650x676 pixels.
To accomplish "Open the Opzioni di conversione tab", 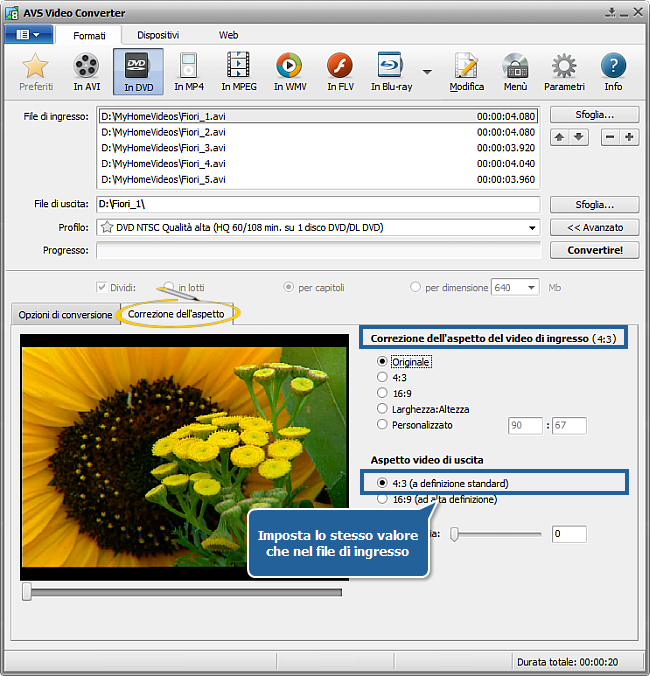I will coord(65,314).
